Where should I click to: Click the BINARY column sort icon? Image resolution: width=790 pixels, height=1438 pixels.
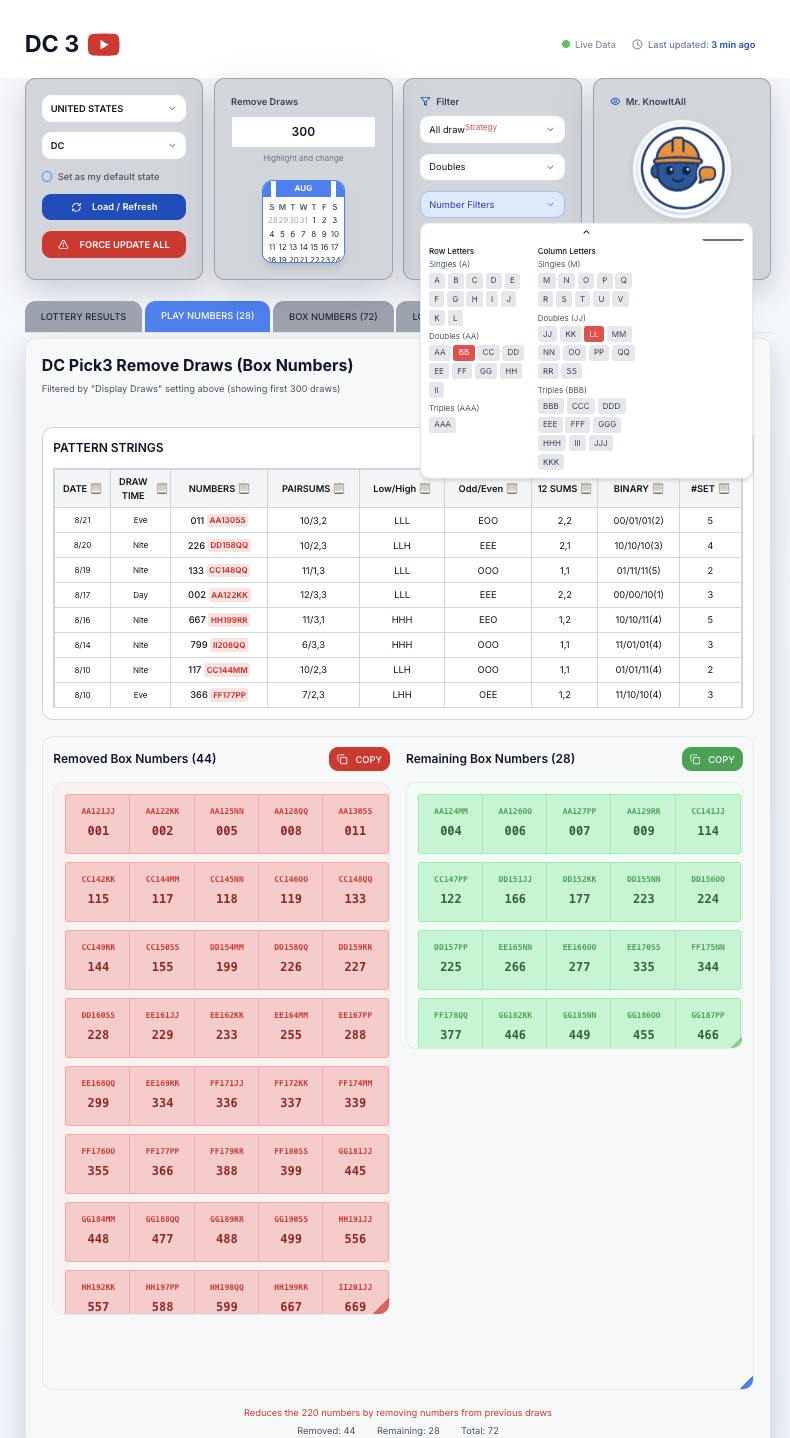click(x=660, y=489)
